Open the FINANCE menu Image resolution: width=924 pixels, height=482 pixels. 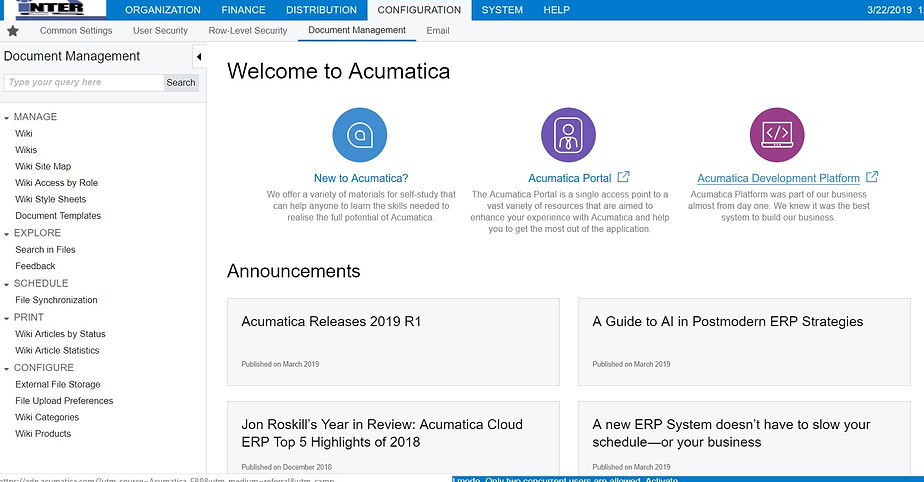click(243, 10)
